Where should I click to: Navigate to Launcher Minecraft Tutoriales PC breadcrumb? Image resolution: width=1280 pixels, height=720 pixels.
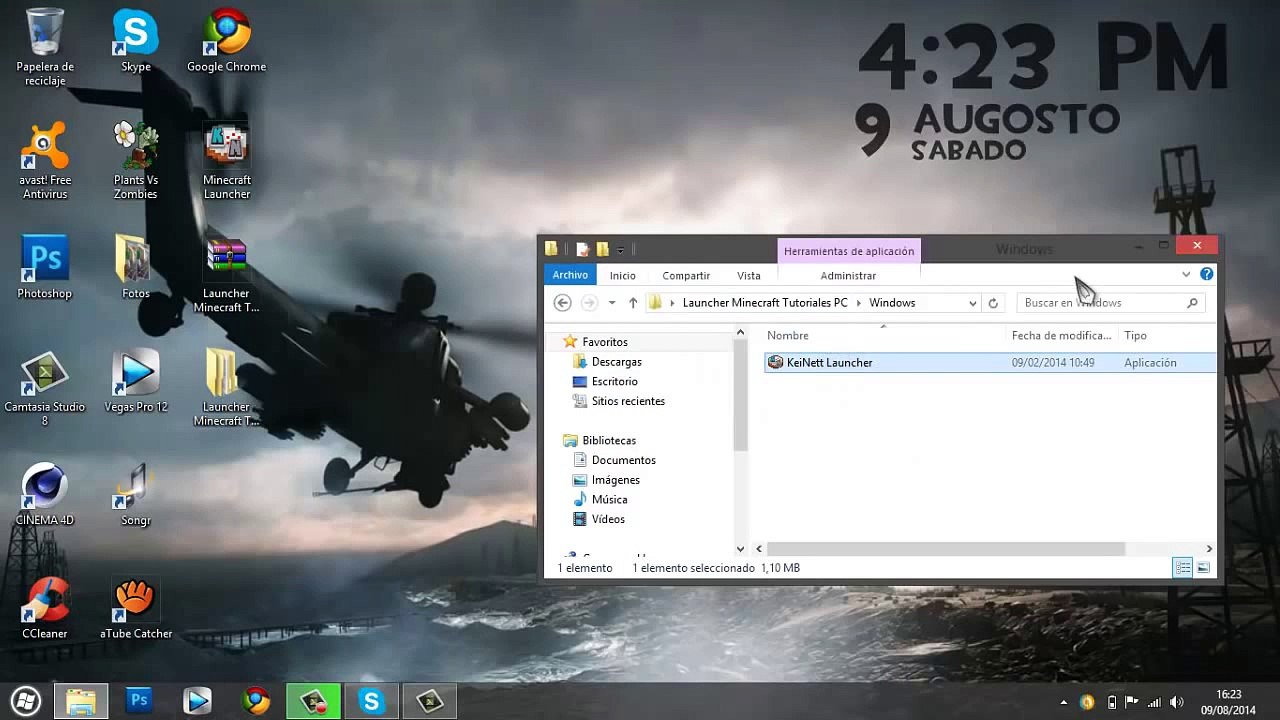click(x=765, y=303)
